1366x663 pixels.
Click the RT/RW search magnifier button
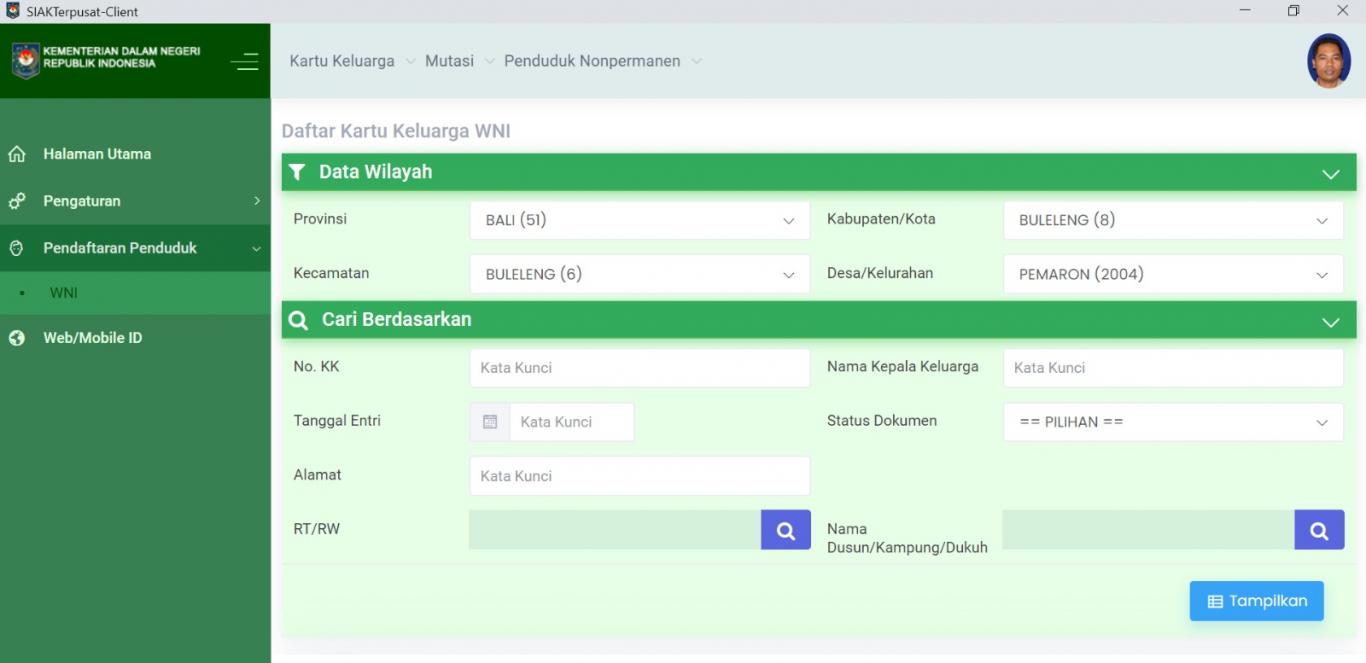(785, 530)
